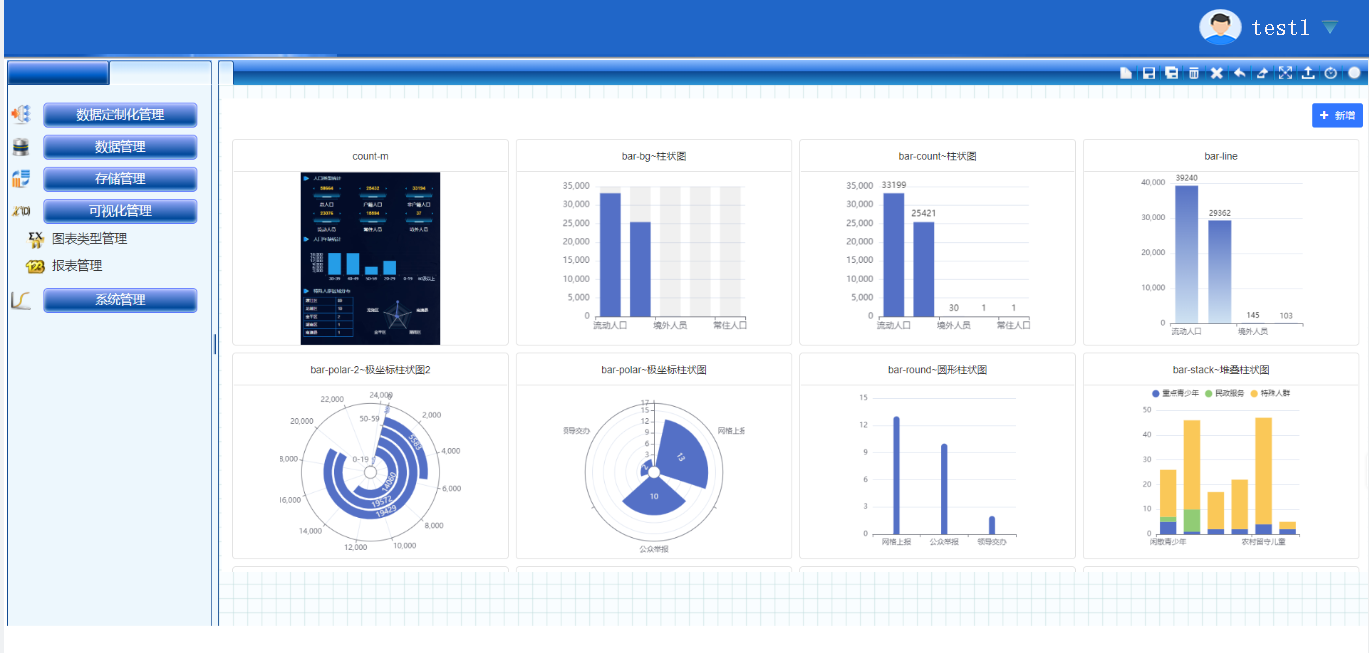Collapse the 可视化管理 sidebar section

(x=120, y=211)
